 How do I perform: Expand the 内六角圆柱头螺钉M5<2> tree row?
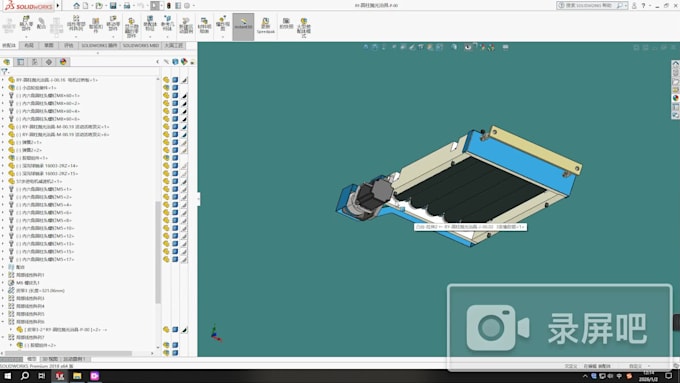3,197
